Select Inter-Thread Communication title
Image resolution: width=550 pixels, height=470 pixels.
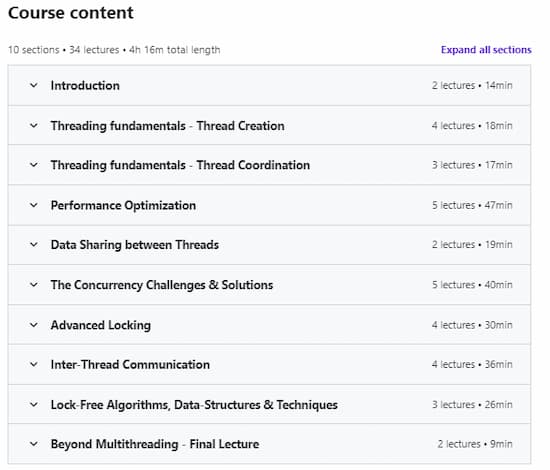[x=130, y=365]
